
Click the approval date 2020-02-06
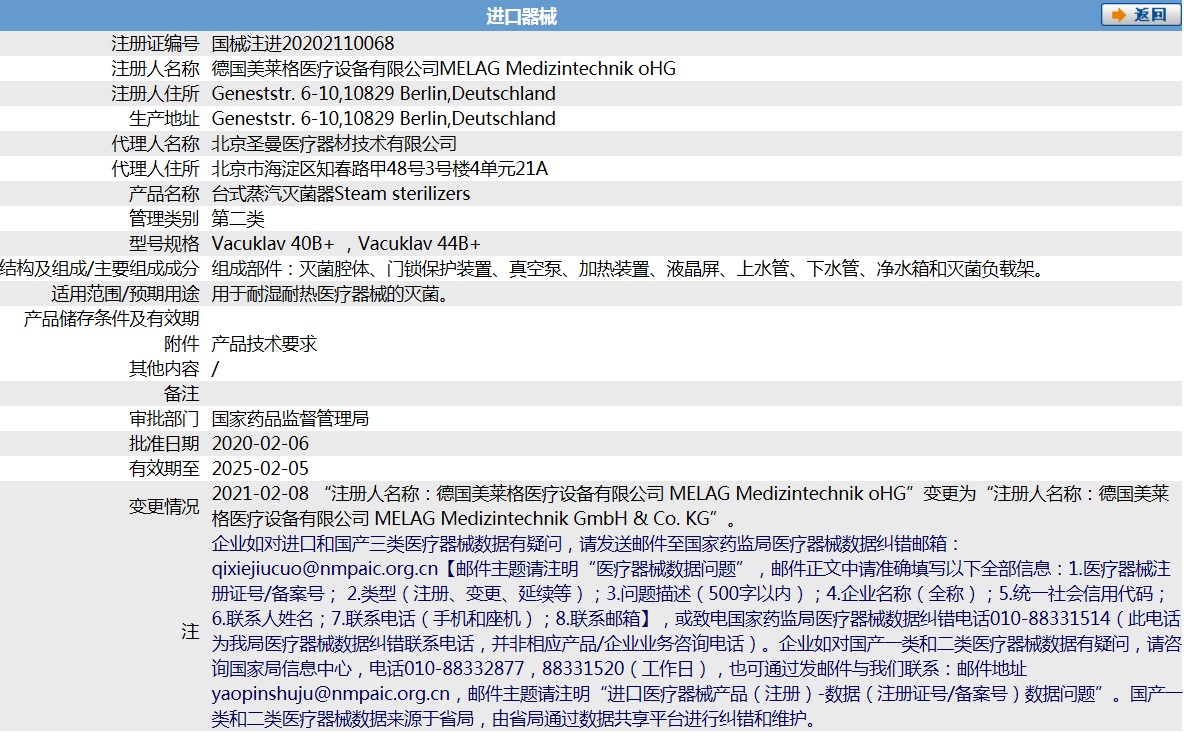(261, 443)
